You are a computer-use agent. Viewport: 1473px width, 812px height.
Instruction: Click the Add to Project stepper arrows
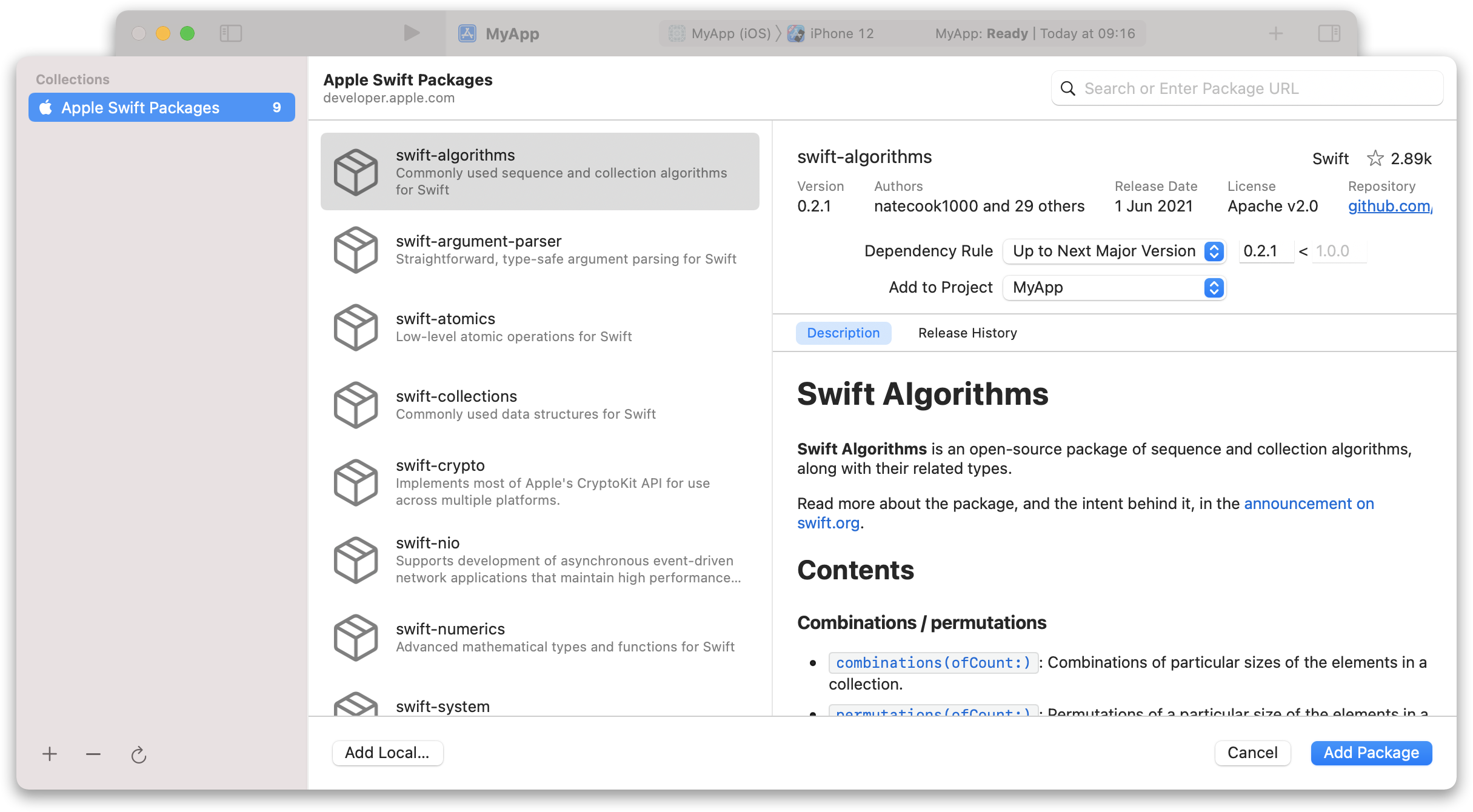[1214, 287]
